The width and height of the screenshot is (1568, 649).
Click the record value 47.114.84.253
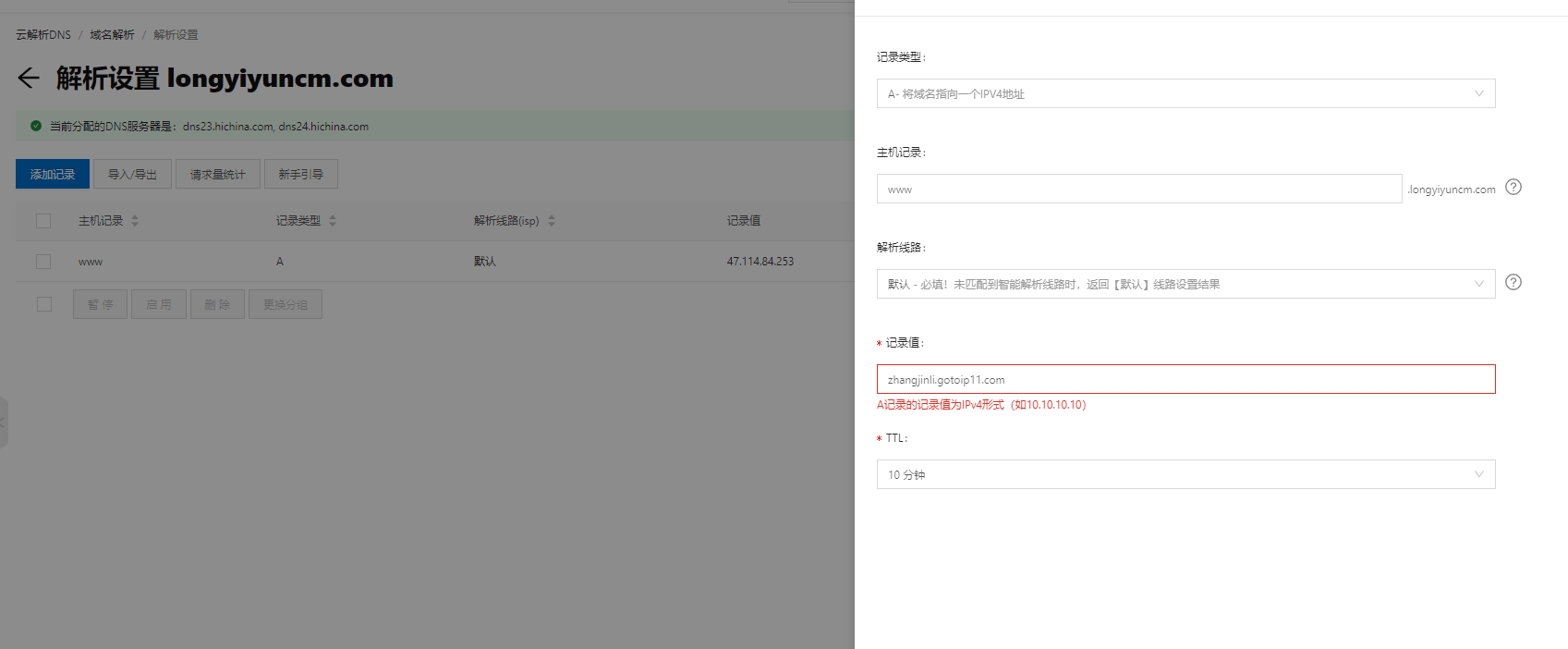[x=760, y=262]
